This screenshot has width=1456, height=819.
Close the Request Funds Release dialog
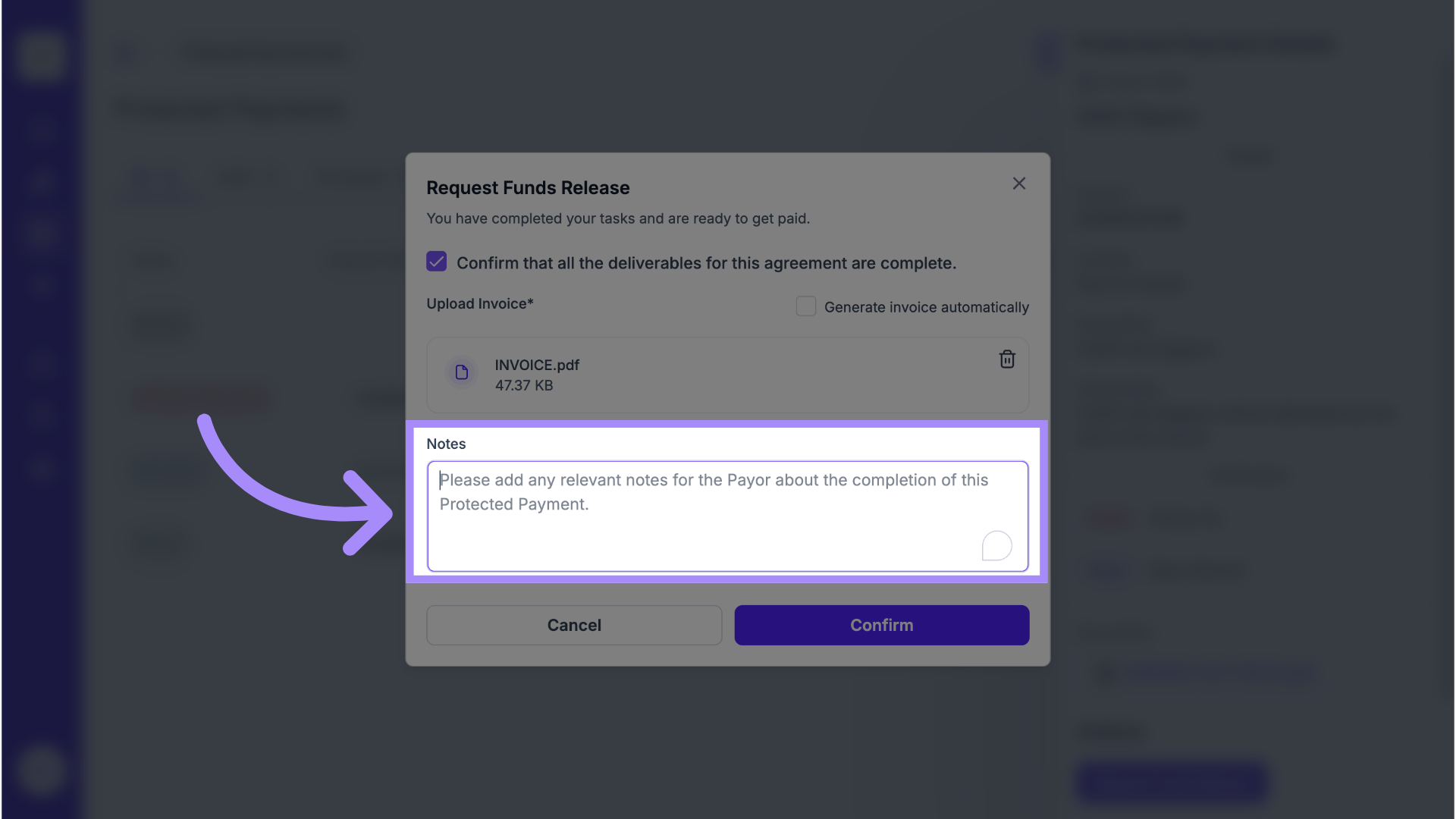click(x=1018, y=184)
